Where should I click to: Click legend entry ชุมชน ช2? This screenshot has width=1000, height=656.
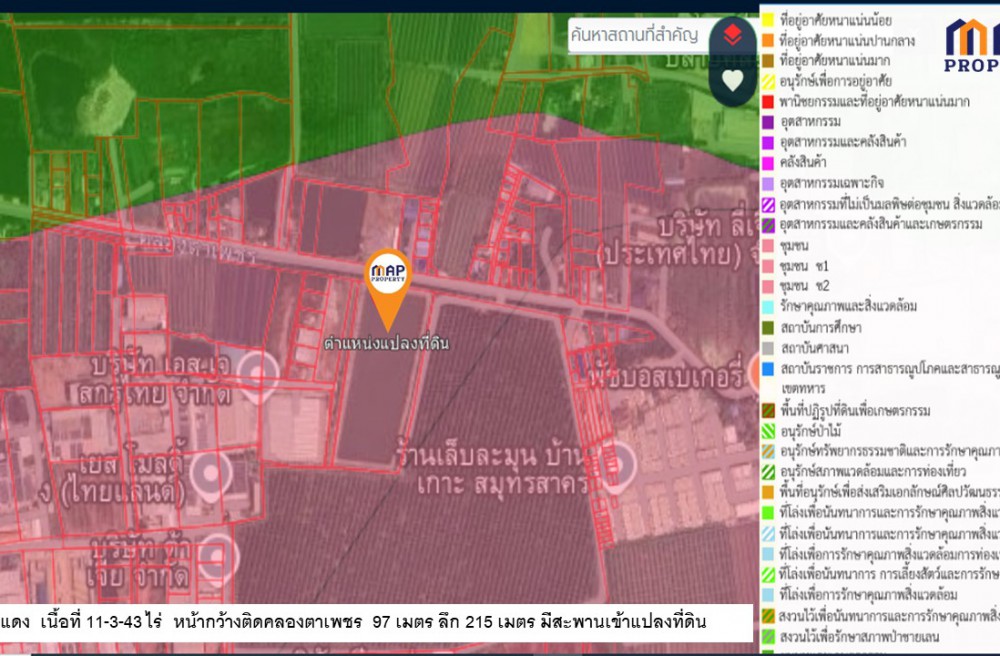804,286
